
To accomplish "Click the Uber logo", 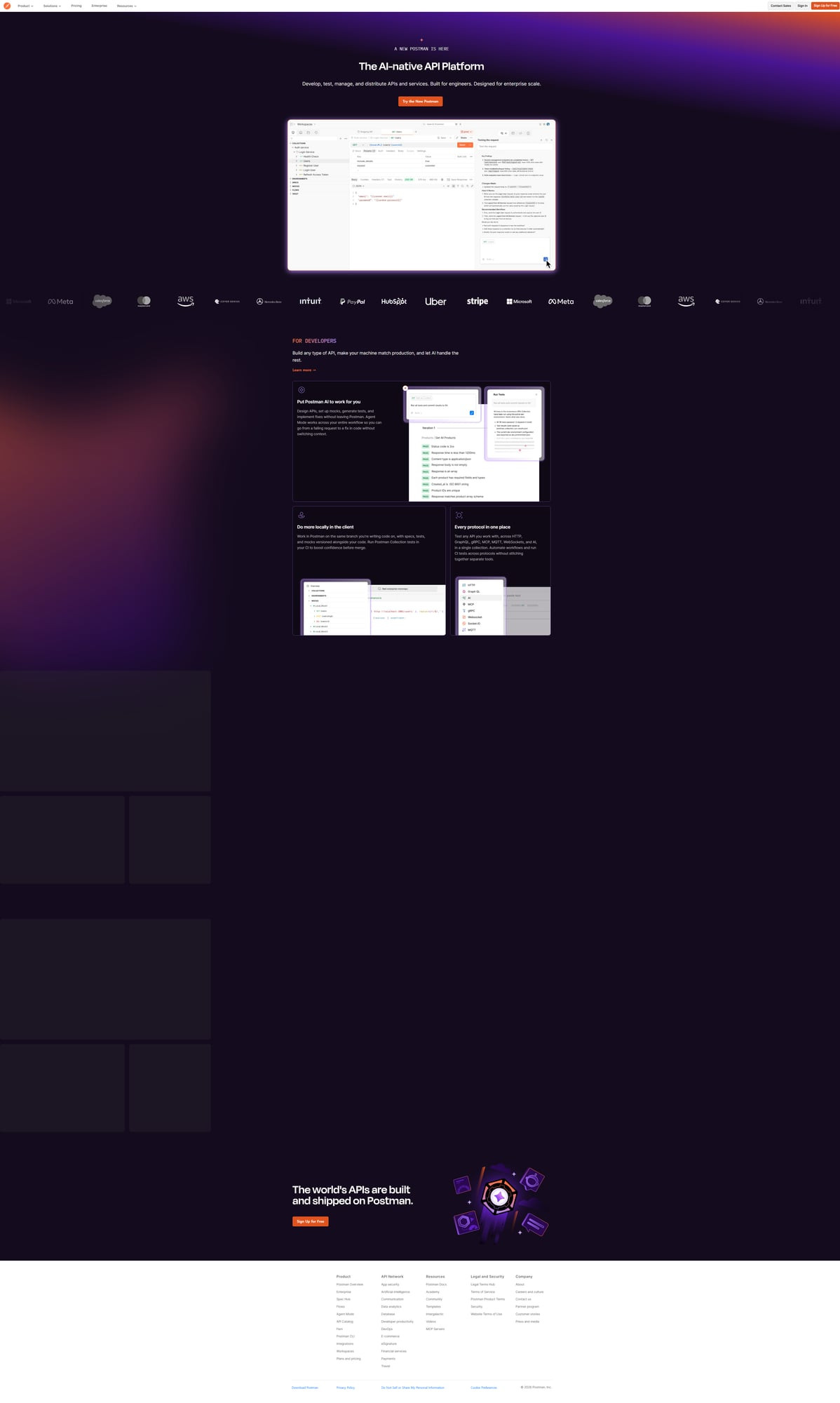I will coord(435,302).
